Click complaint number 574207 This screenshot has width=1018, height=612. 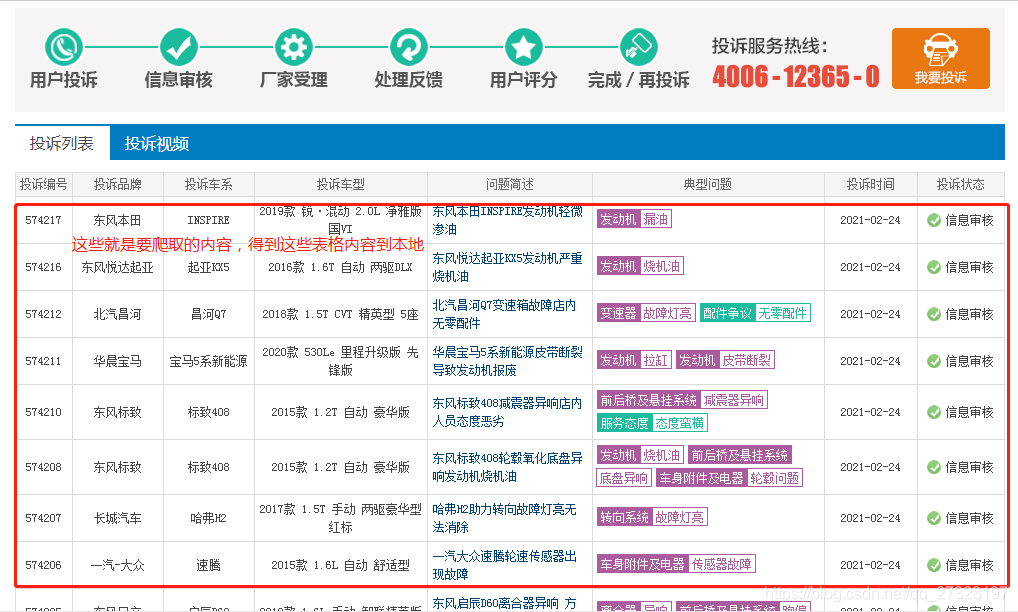click(43, 518)
